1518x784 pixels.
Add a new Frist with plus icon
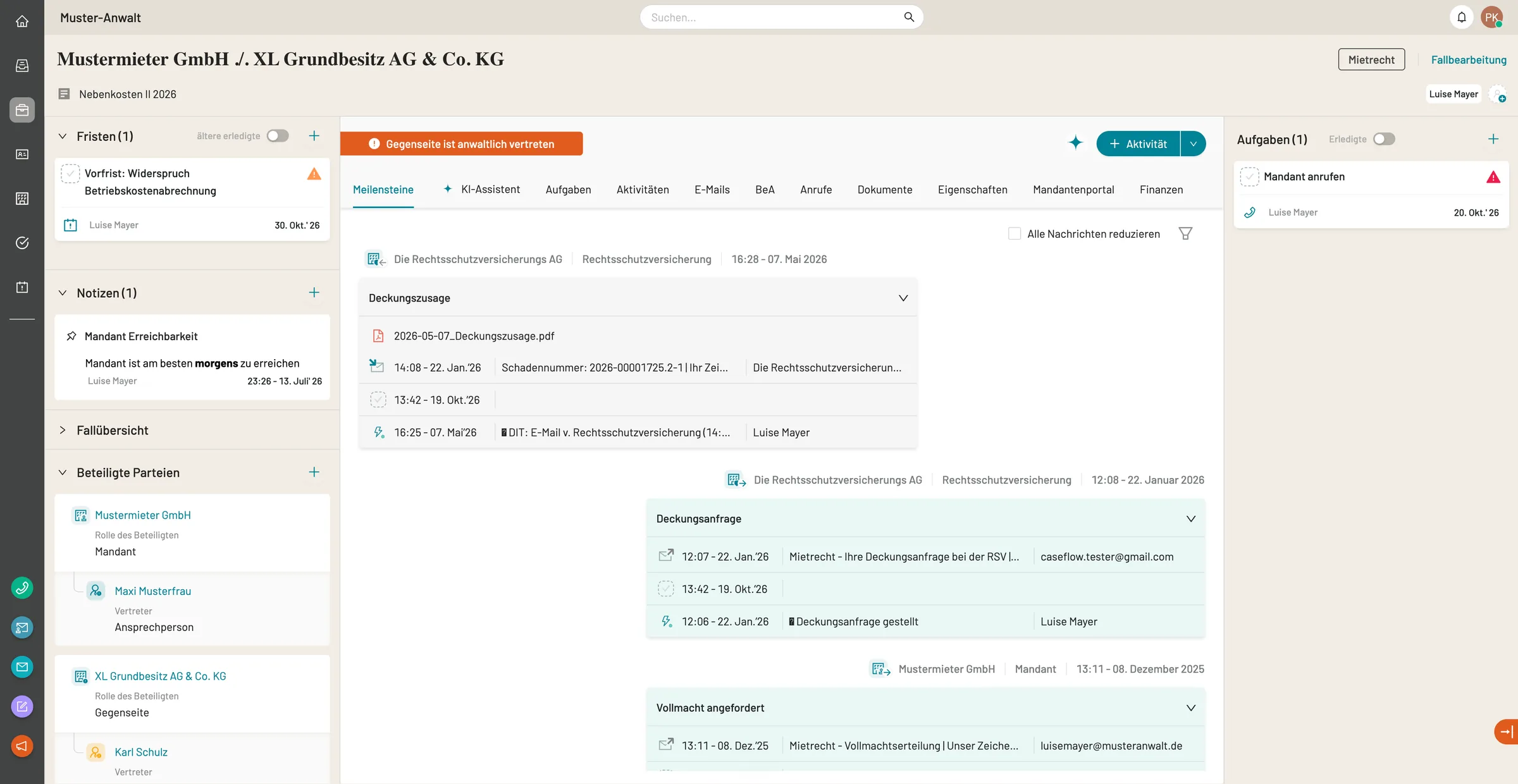[314, 136]
